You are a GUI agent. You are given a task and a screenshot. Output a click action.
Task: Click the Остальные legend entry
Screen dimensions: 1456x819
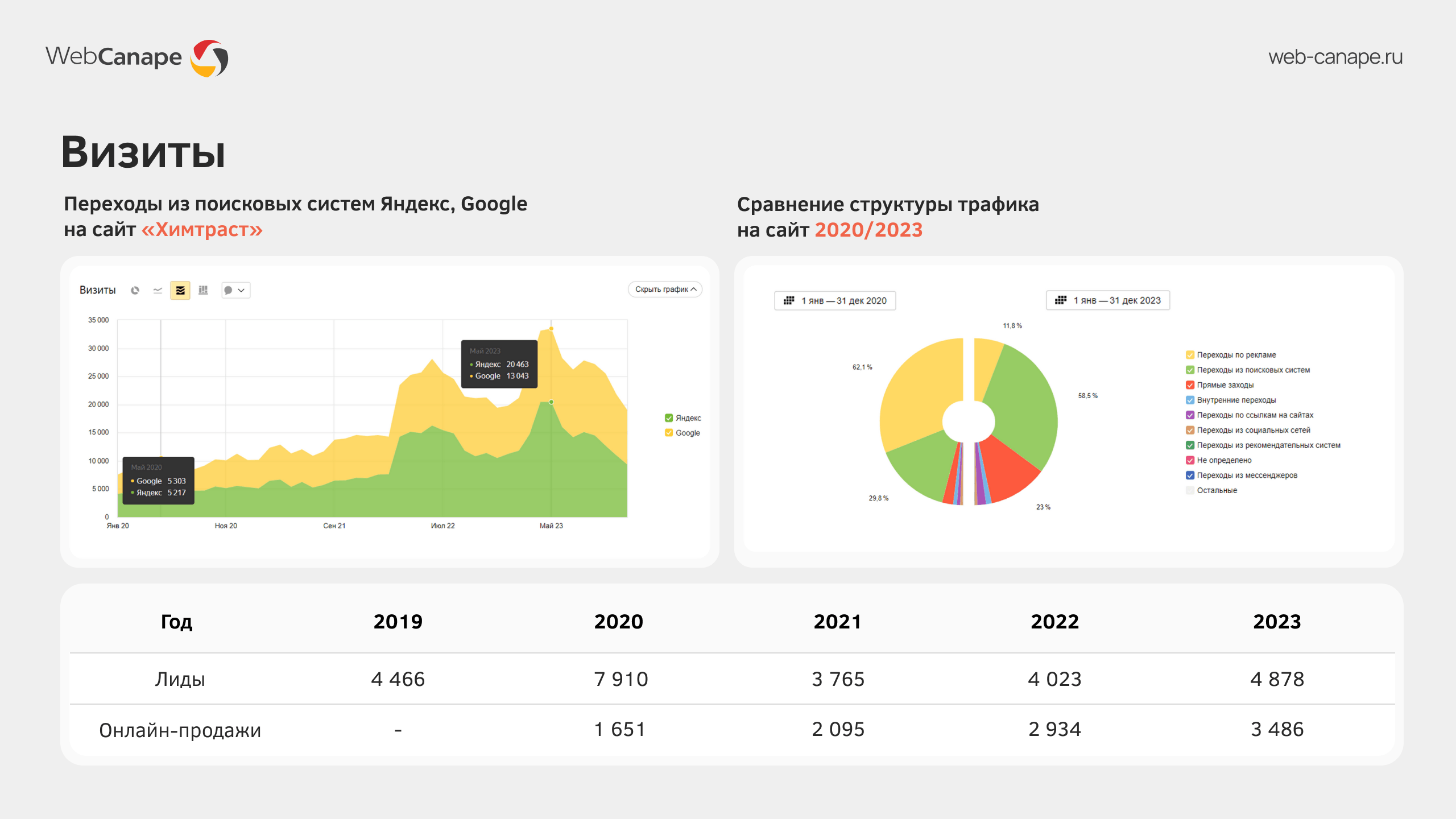pos(1216,490)
